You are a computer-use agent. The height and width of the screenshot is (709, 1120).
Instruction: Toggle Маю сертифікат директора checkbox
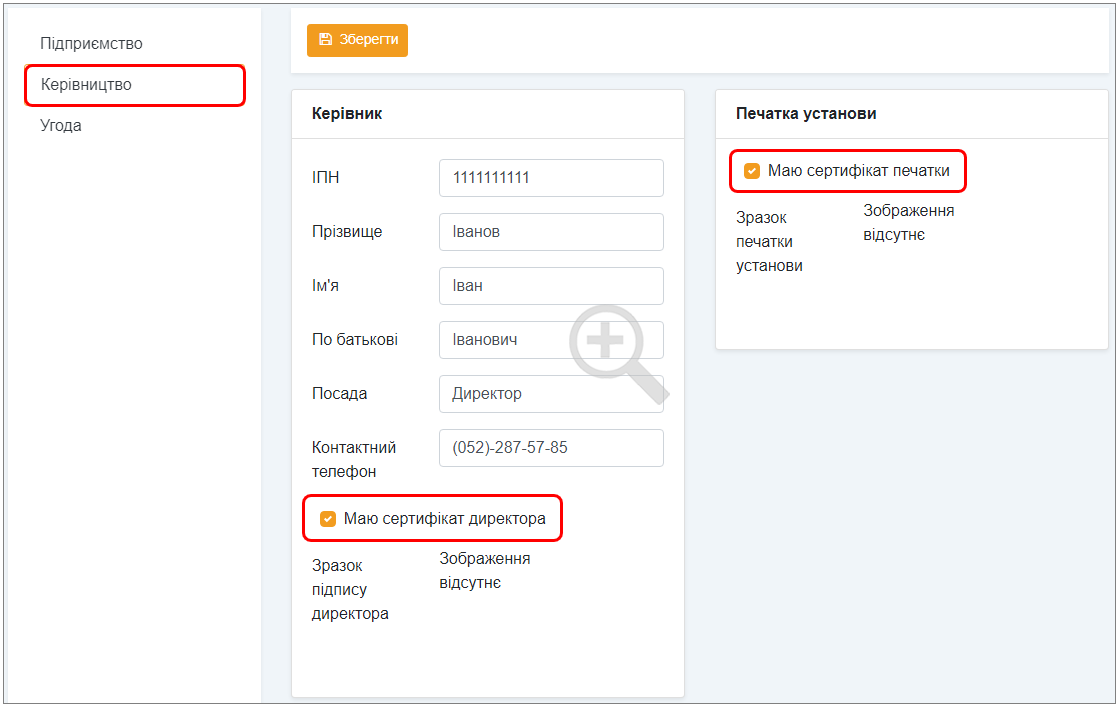click(x=328, y=519)
